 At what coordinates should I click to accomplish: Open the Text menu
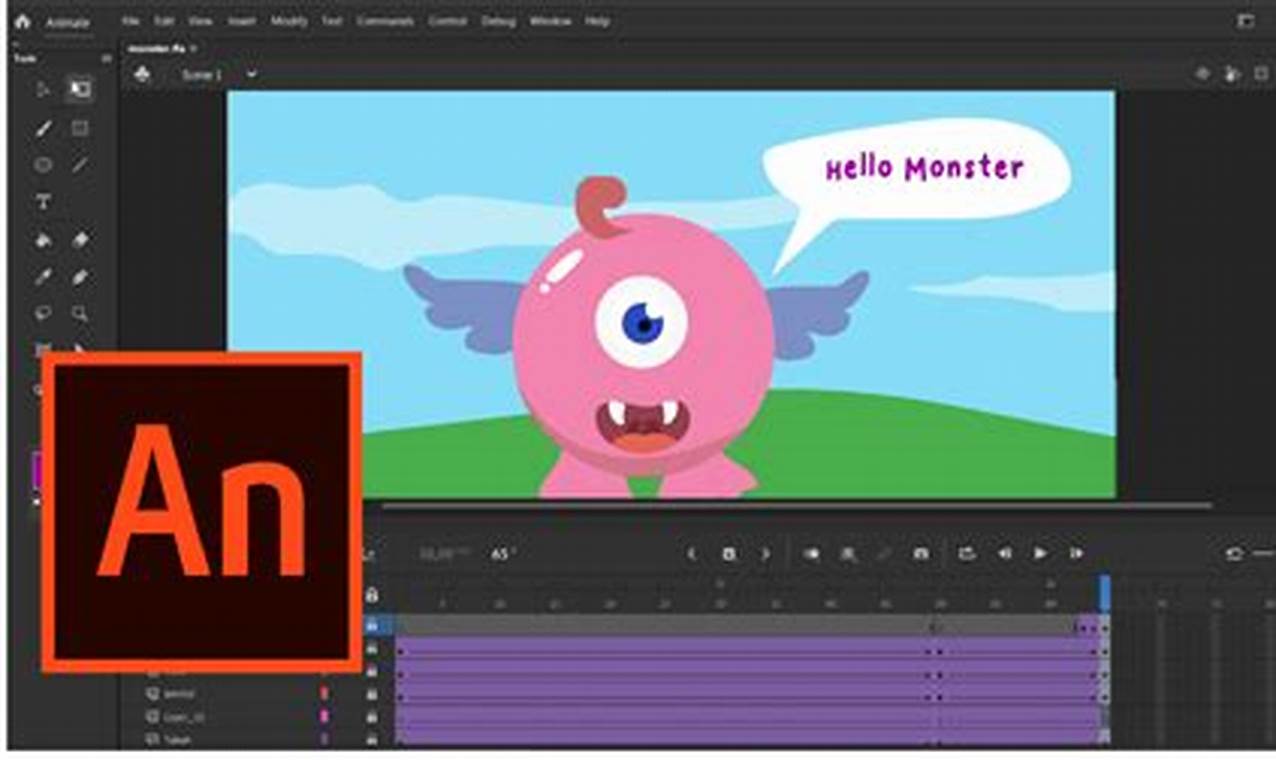tap(332, 21)
